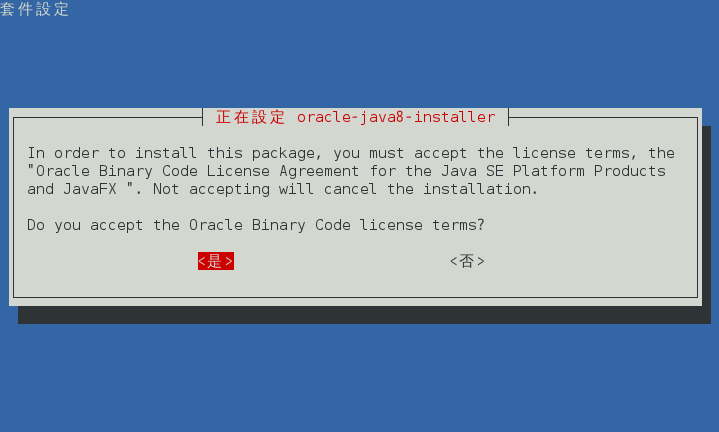Screen dimensions: 719x432
Task: Click the 套件設定 header text
Action: coord(34,9)
